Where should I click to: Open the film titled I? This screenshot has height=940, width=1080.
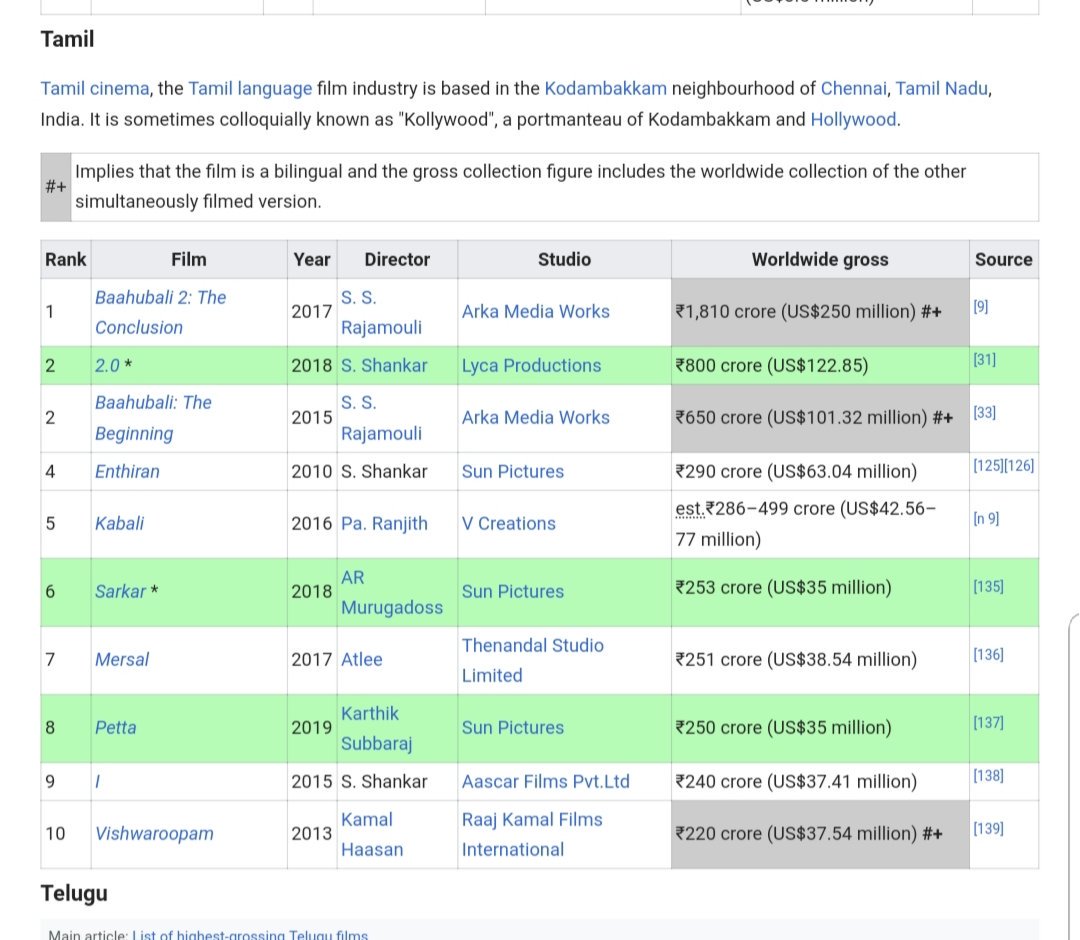pos(98,782)
